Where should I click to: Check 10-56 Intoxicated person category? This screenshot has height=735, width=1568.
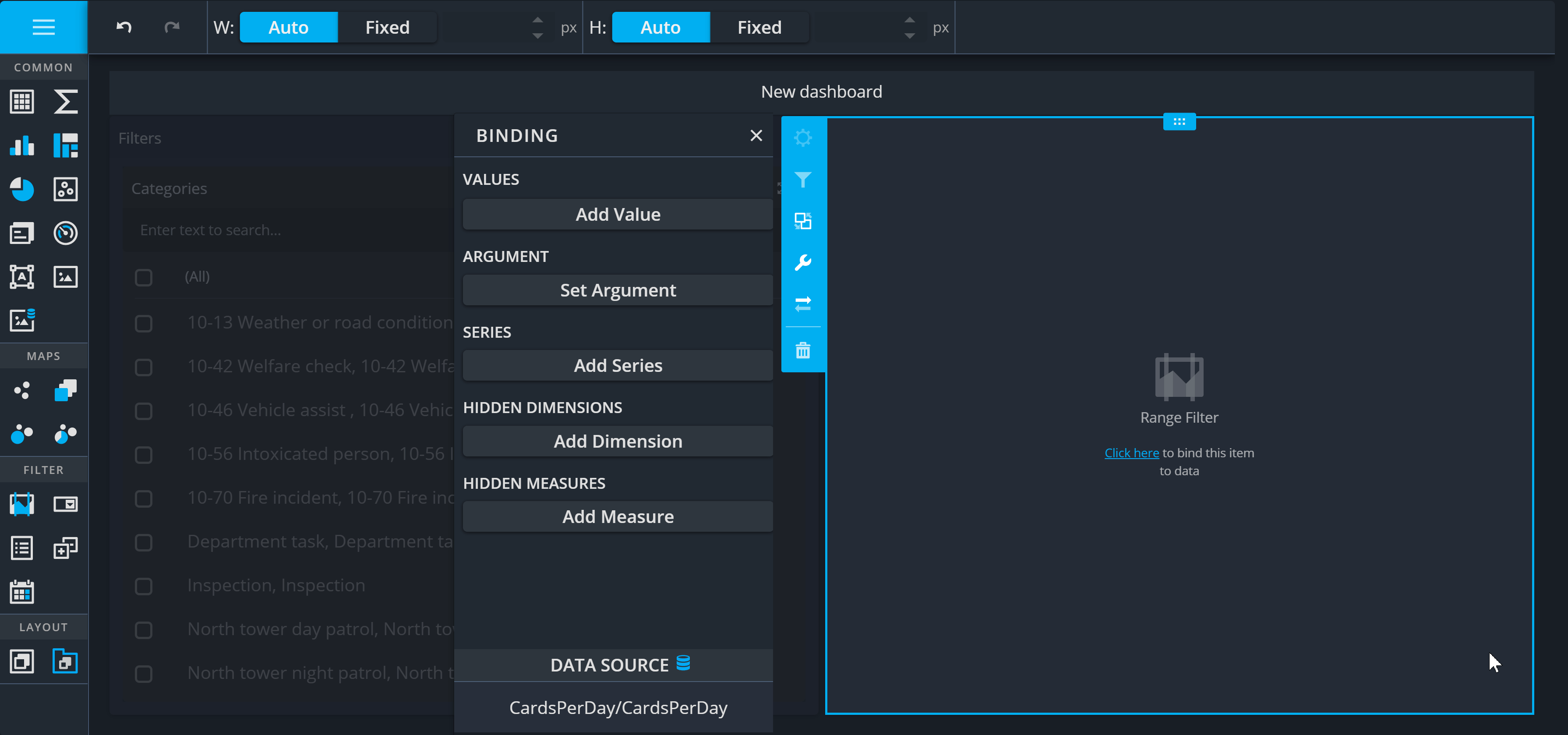pos(144,455)
